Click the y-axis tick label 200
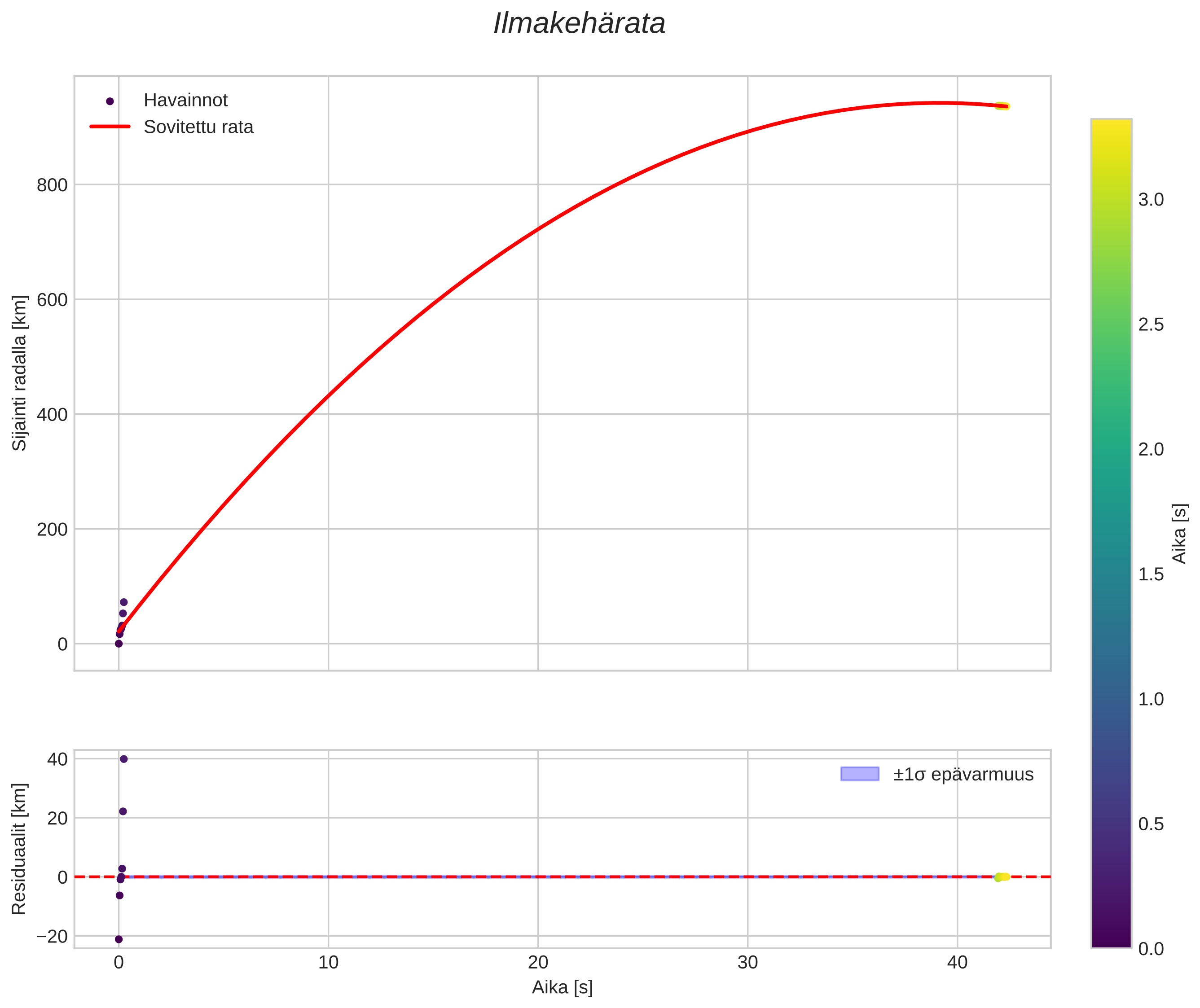This screenshot has height=1008, width=1200. [x=52, y=530]
